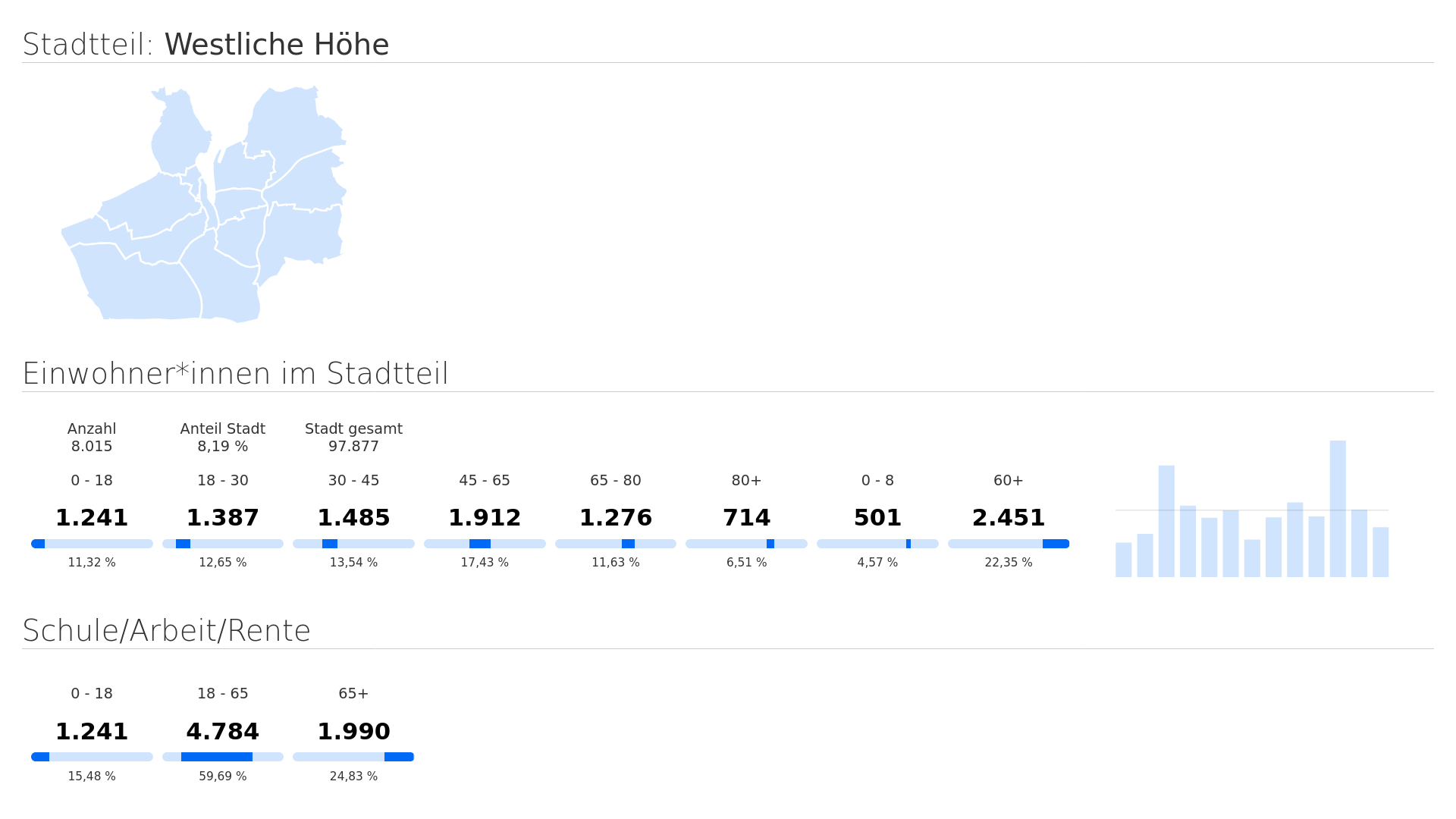
Task: Click the 45 - 65 percentage bar
Action: tap(485, 544)
